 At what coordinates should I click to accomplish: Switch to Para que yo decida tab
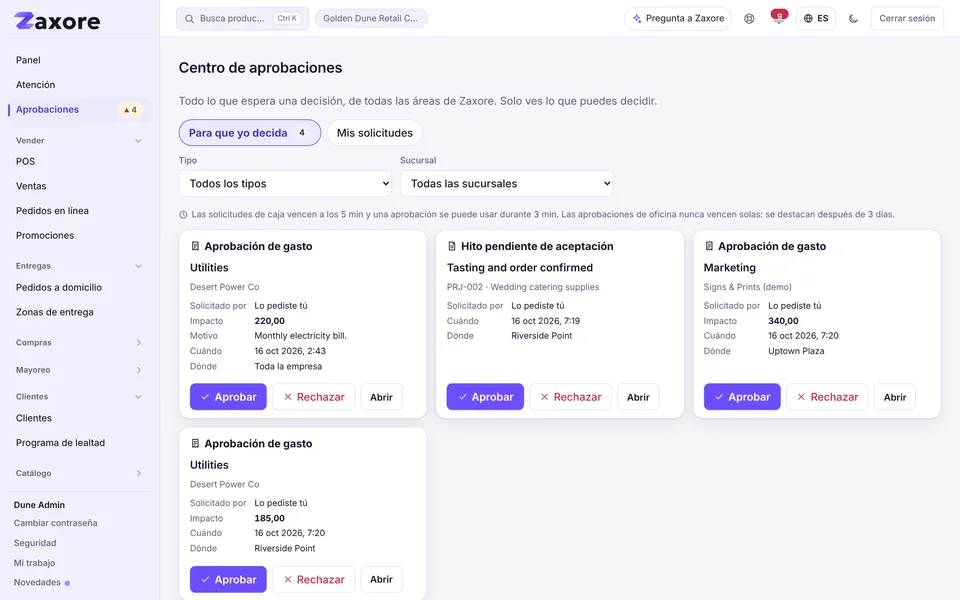tap(250, 133)
